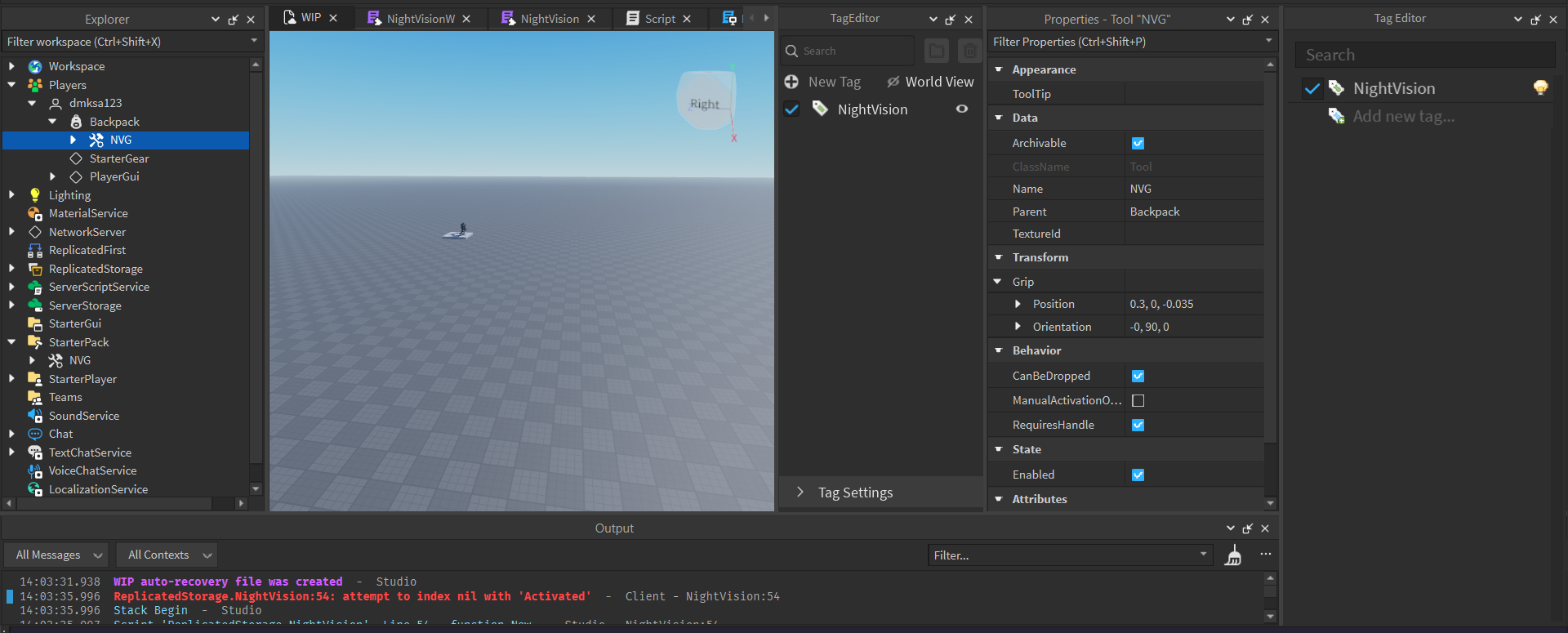1568x633 pixels.
Task: Uncheck NightVision tag beside the eye icon
Action: coord(791,109)
